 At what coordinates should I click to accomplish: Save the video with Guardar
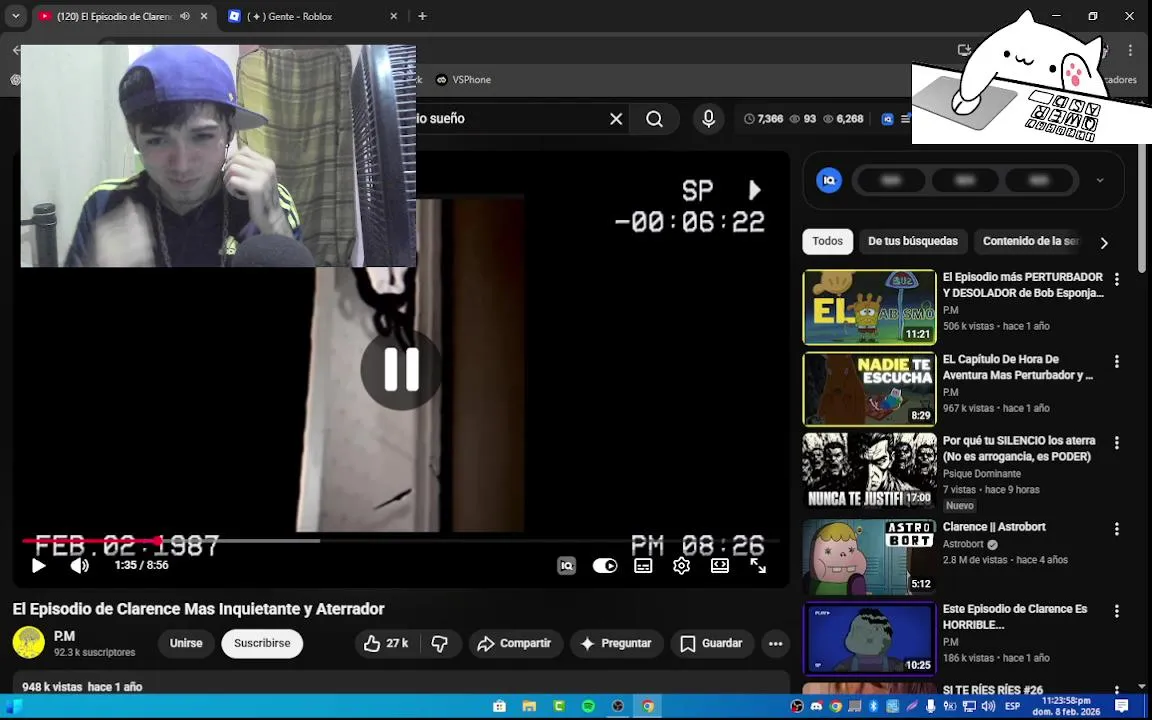(x=712, y=644)
